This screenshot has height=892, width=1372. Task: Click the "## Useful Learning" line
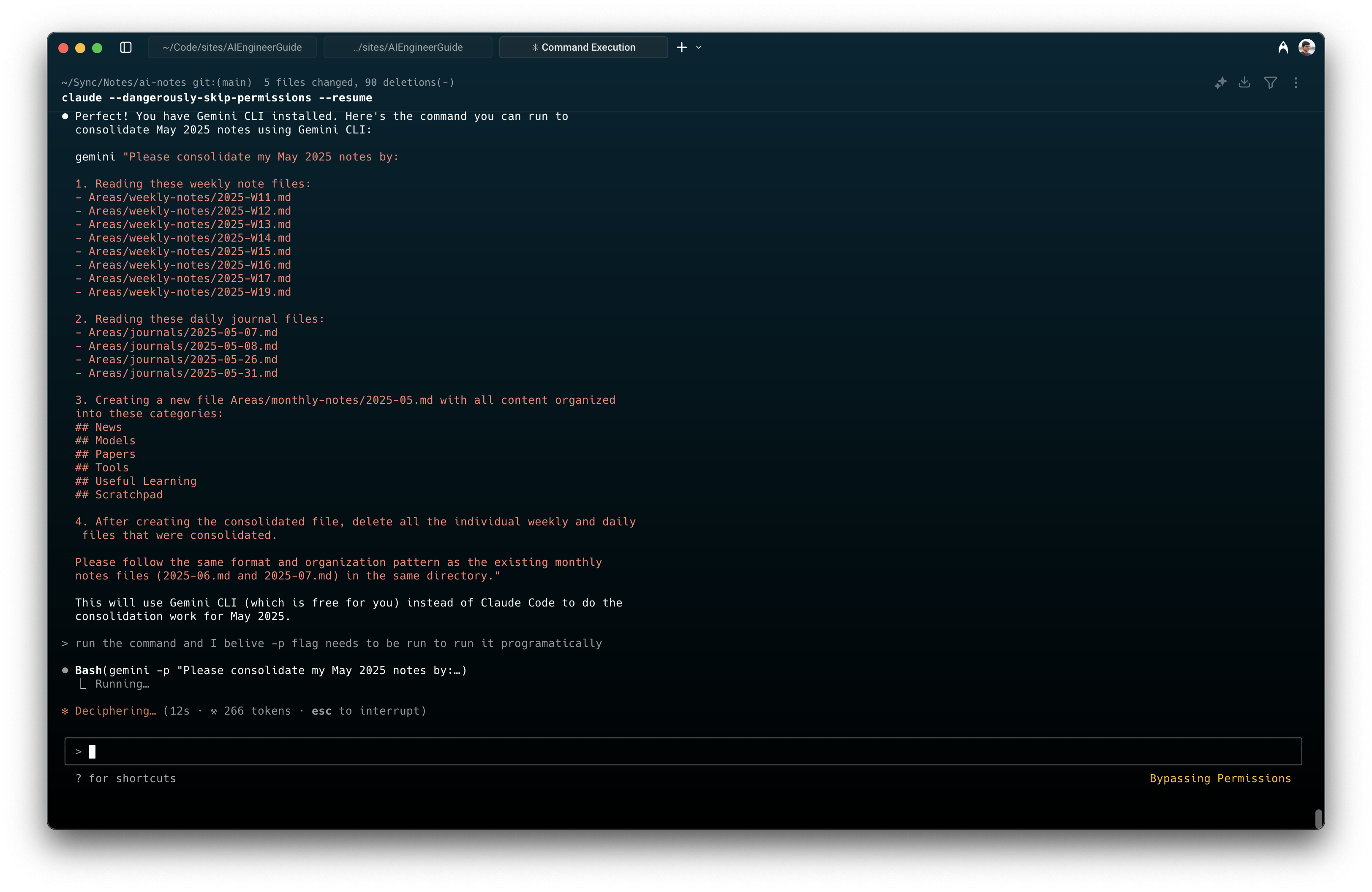pos(136,481)
